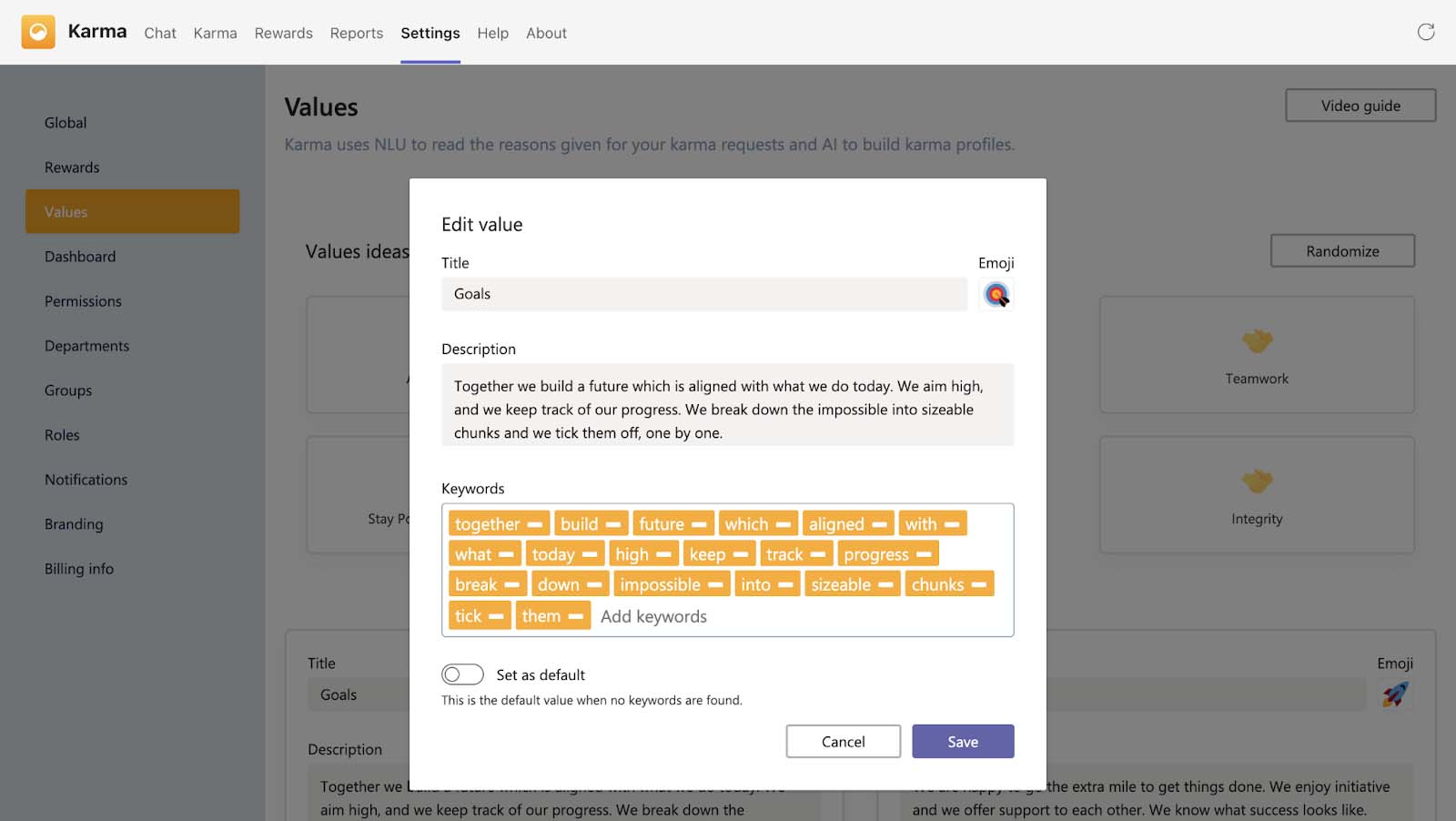The image size is (1456, 821).
Task: Open Billing info in sidebar
Action: click(79, 569)
